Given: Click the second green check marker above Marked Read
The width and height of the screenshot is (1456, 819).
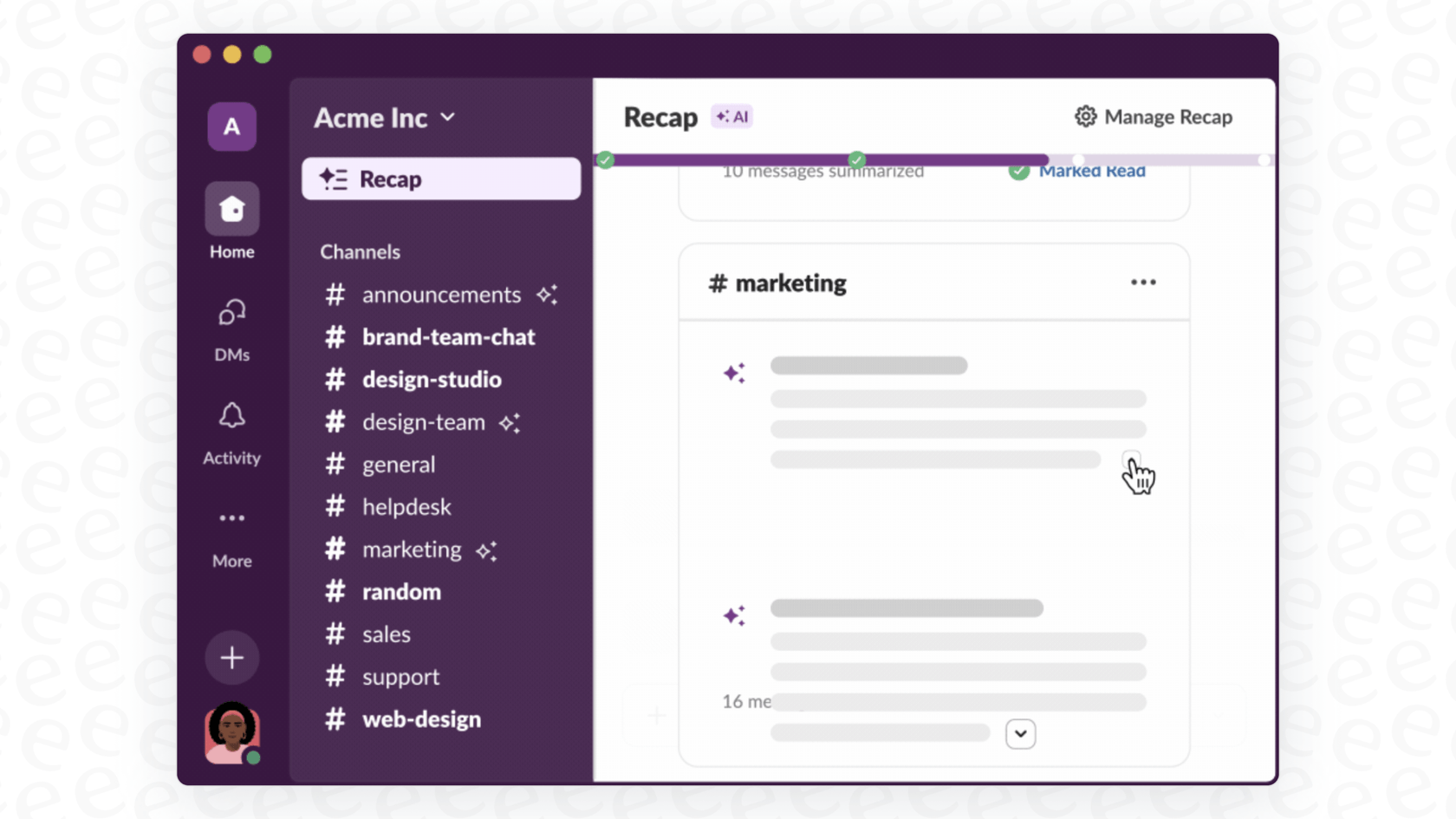Looking at the screenshot, I should click(x=857, y=159).
